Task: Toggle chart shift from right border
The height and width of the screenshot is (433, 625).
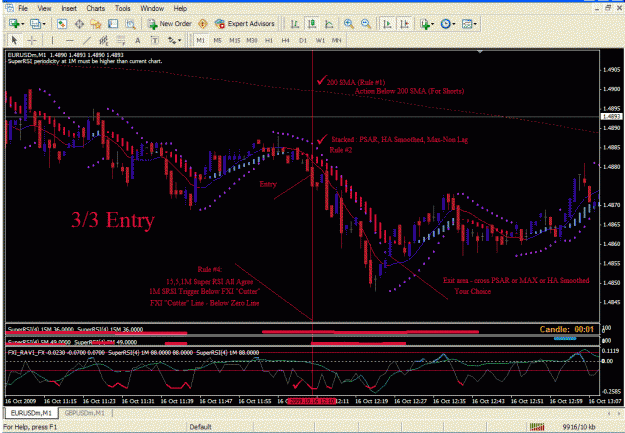Action: 404,24
